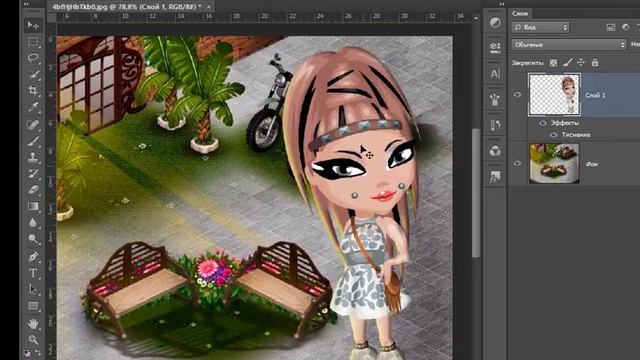Image resolution: width=640 pixels, height=360 pixels.
Task: Select the Quick Selection tool
Action: pyautogui.click(x=33, y=74)
